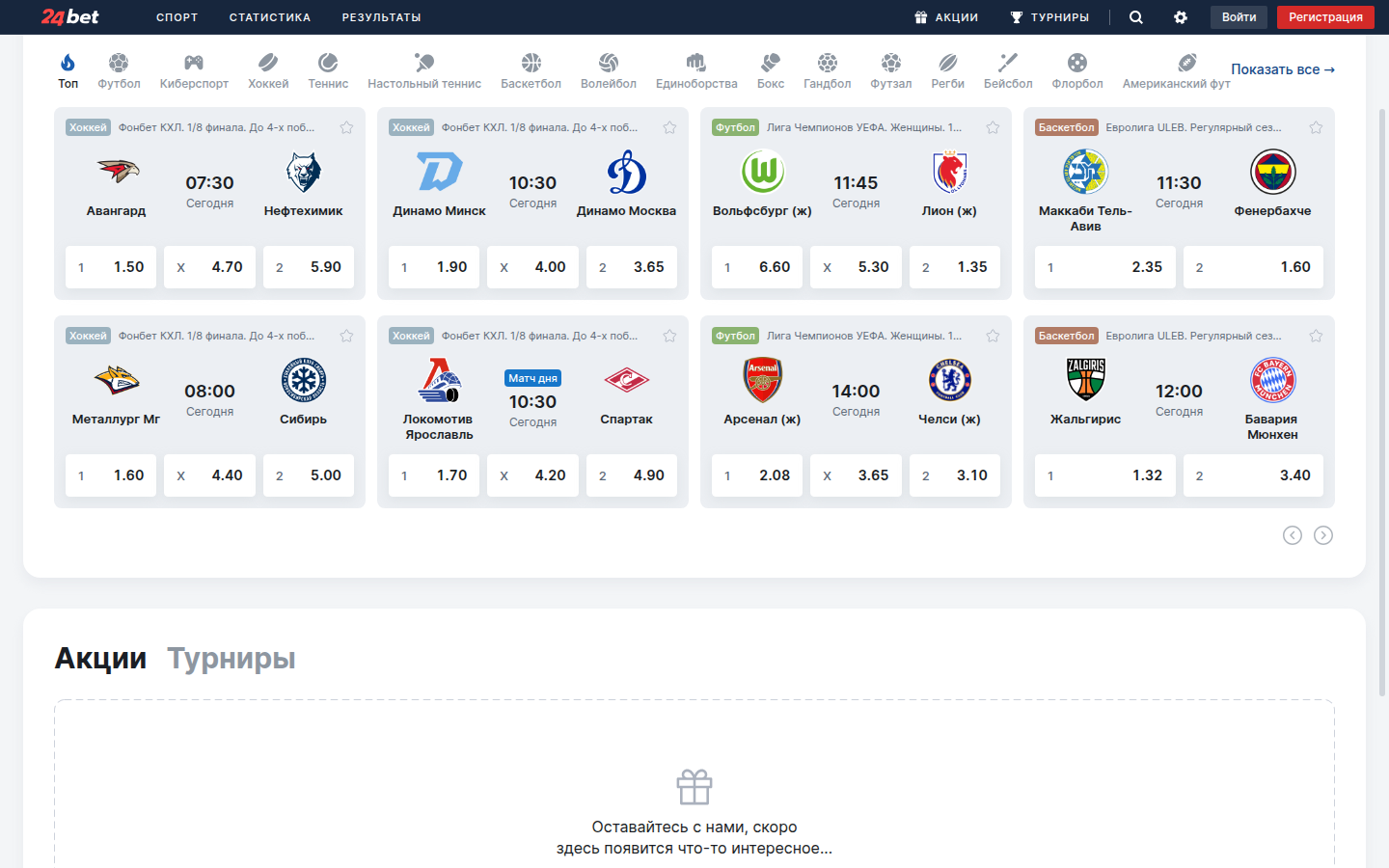The width and height of the screenshot is (1389, 868).
Task: Go to next matches with right arrow
Action: pos(1323,535)
